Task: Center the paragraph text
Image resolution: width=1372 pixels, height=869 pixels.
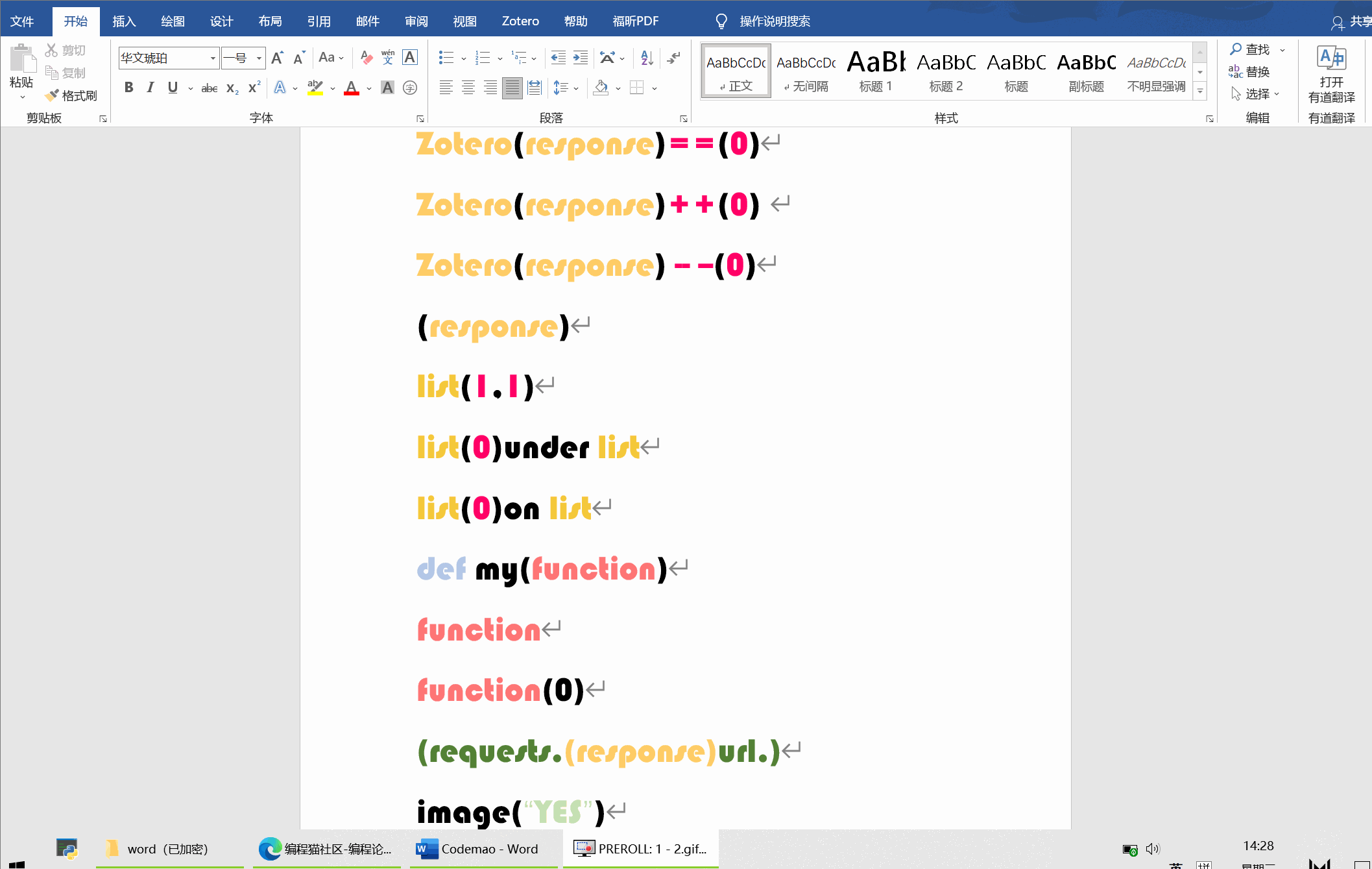Action: pyautogui.click(x=468, y=88)
